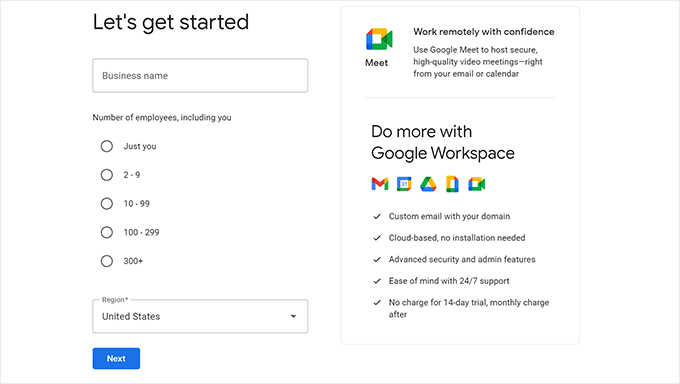The height and width of the screenshot is (384, 680).
Task: Click the Meet label under the logo
Action: (376, 63)
